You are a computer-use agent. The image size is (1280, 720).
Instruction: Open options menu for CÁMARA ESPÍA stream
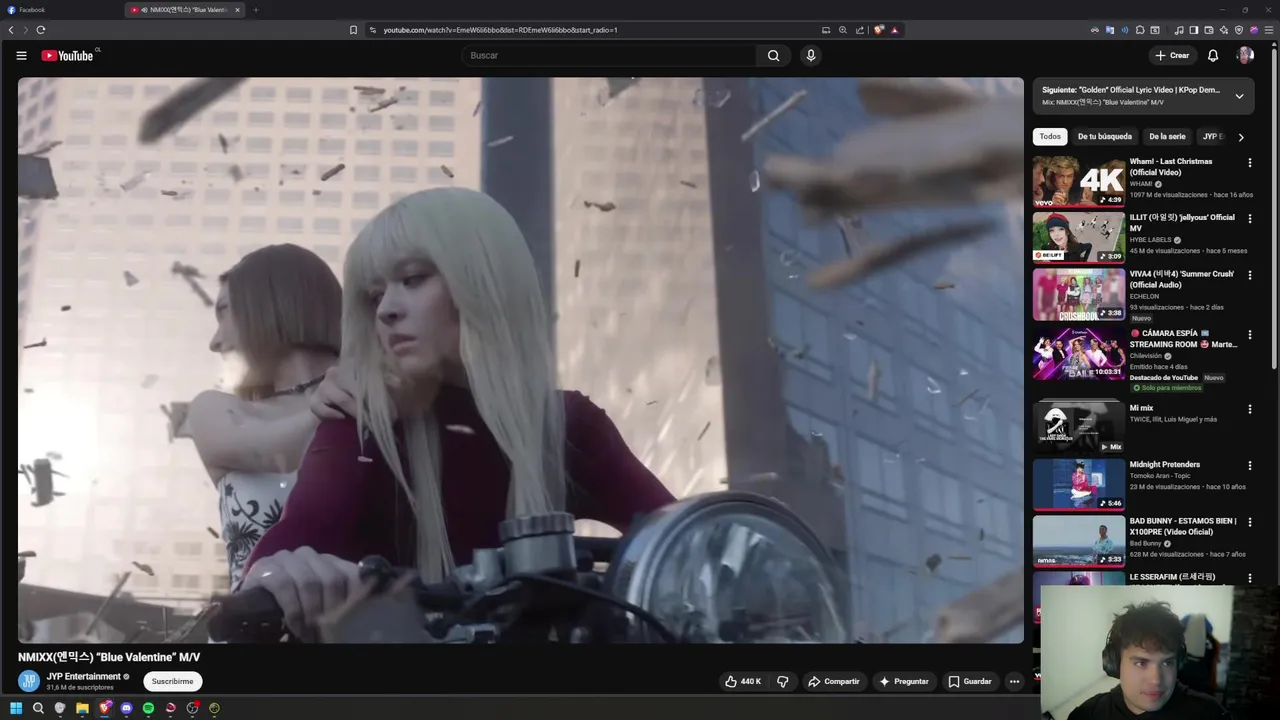click(x=1249, y=335)
